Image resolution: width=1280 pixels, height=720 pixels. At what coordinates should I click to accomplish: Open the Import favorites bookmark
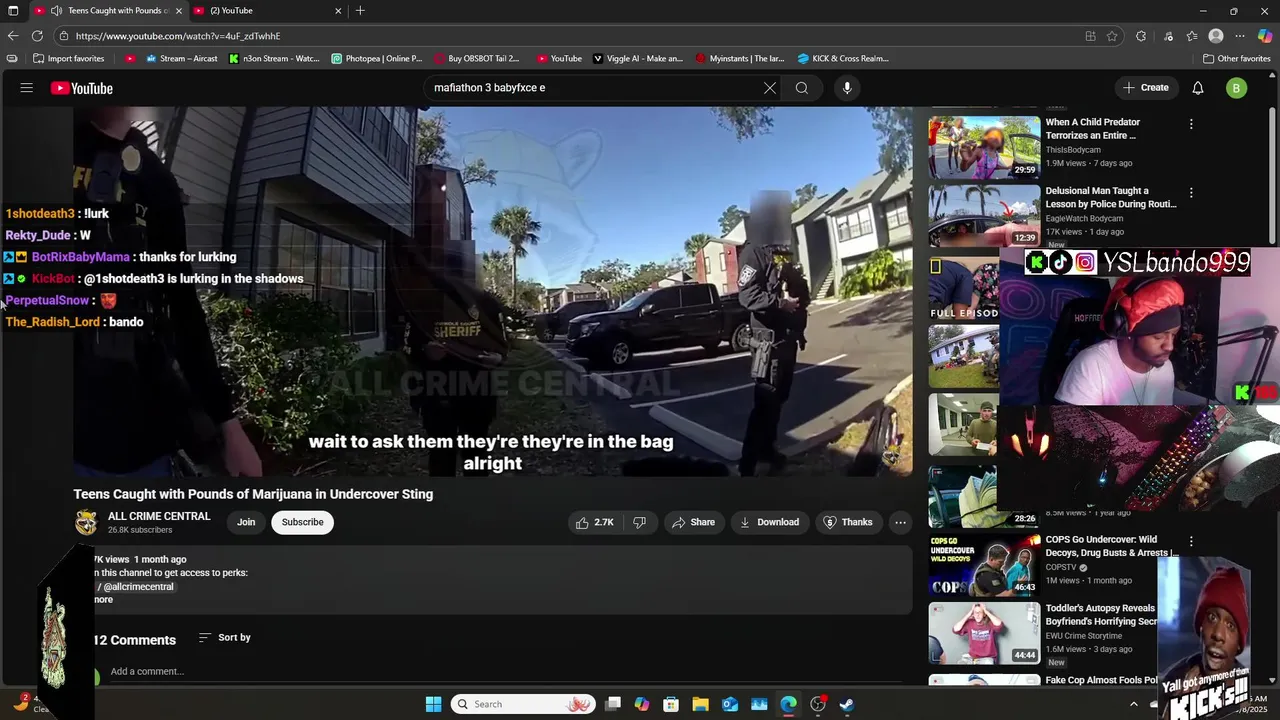click(69, 59)
